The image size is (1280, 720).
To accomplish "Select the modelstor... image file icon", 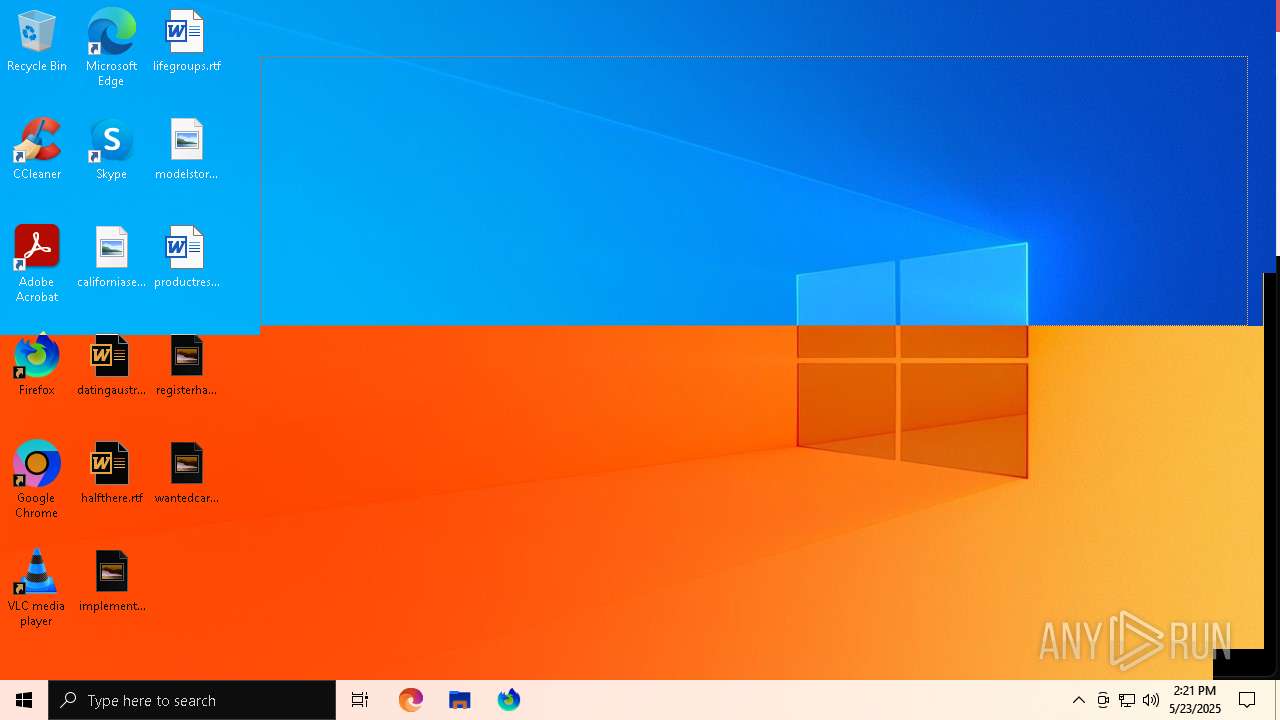I will [x=186, y=150].
